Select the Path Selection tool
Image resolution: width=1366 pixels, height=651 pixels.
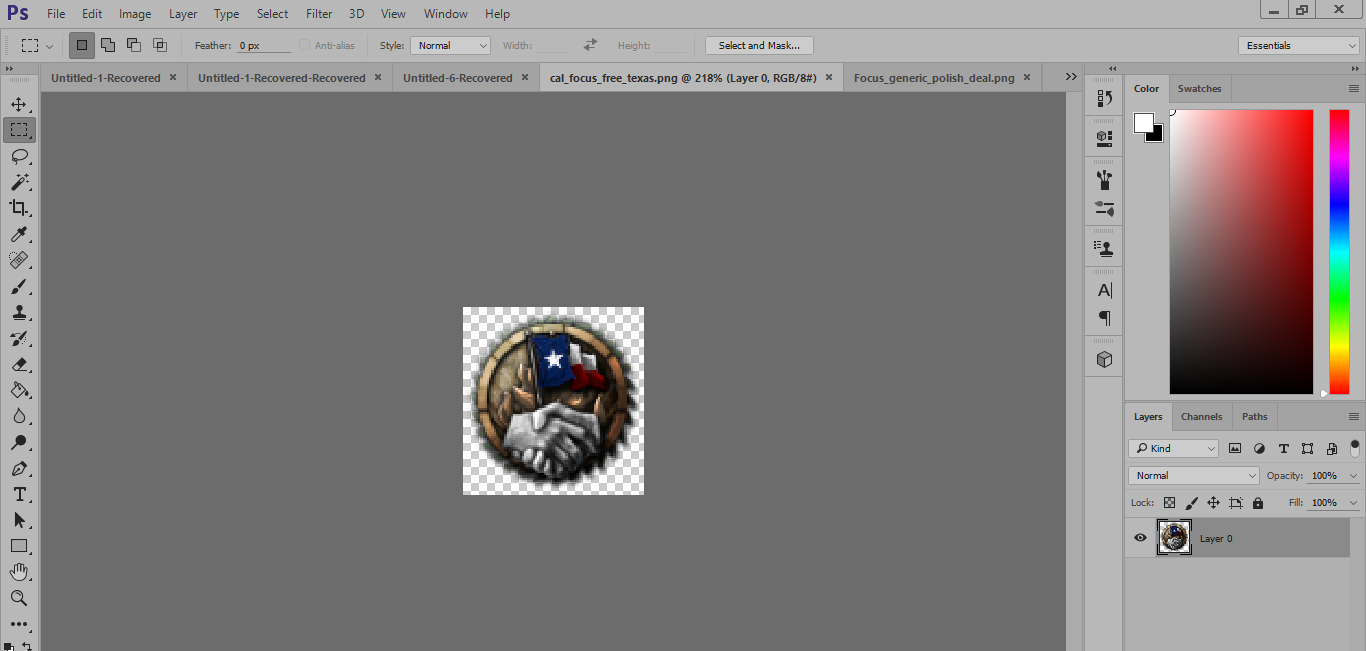click(19, 520)
